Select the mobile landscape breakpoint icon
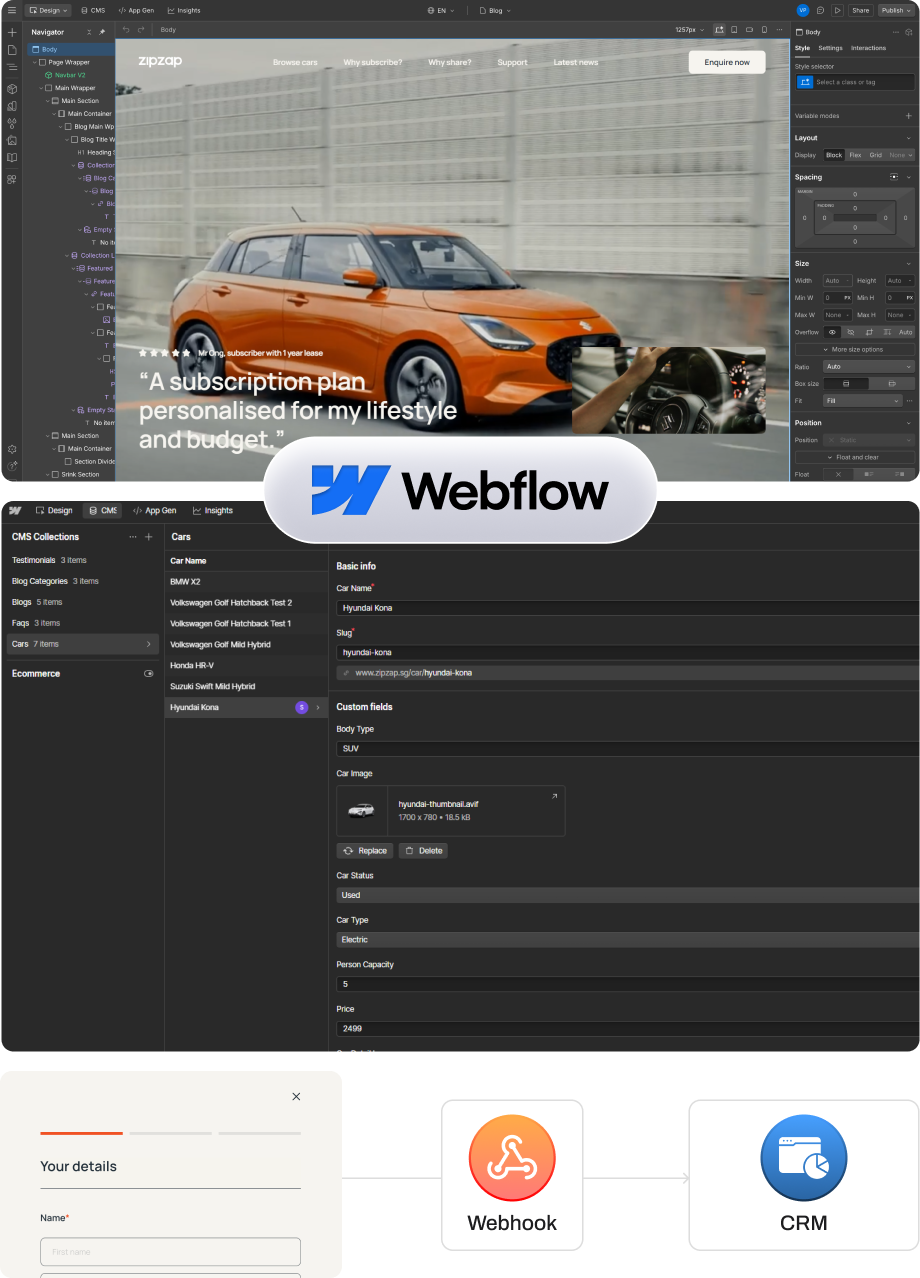 (750, 30)
